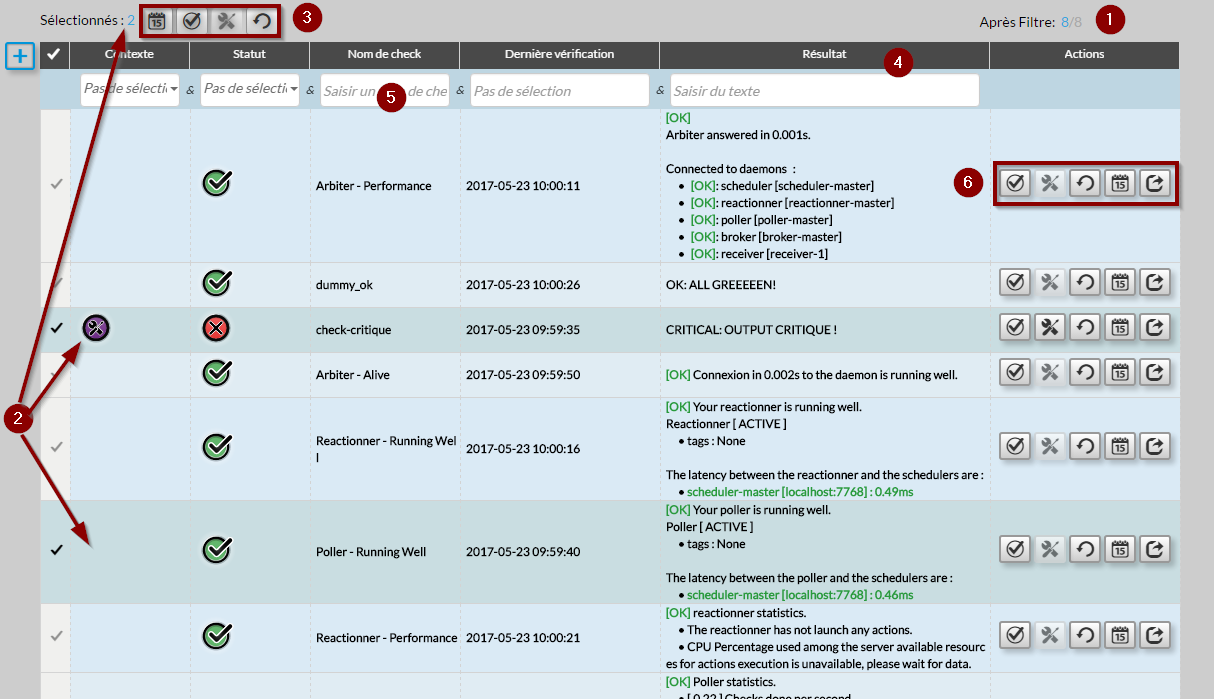1214x699 pixels.
Task: Click the Résultat text filter field
Action: pos(824,91)
